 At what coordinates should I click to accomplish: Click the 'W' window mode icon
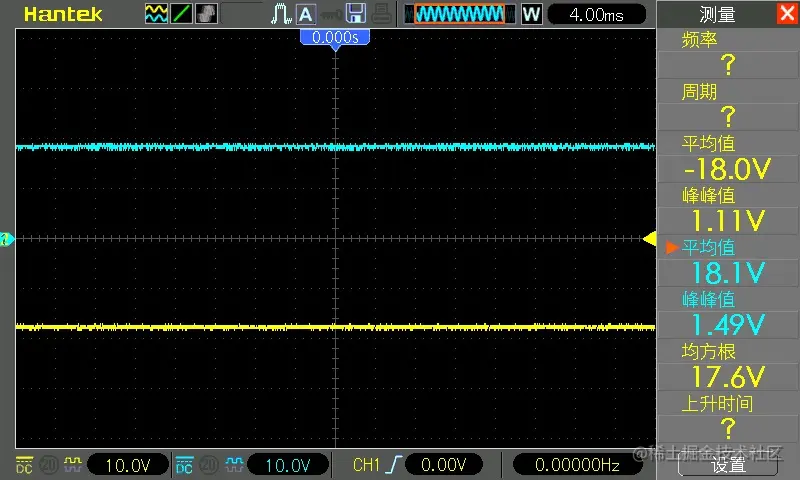(531, 14)
